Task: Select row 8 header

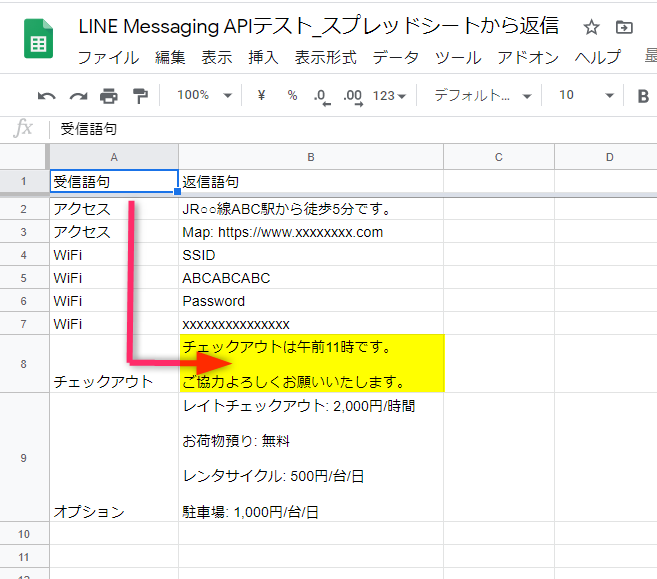Action: (x=23, y=364)
